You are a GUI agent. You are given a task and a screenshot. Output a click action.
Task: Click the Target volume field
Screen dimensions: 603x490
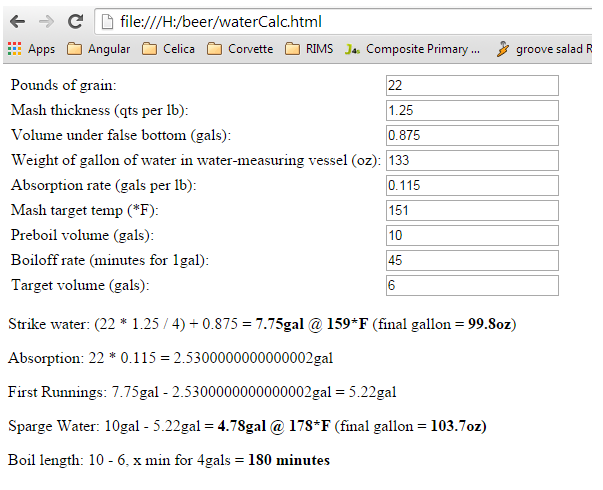[472, 285]
